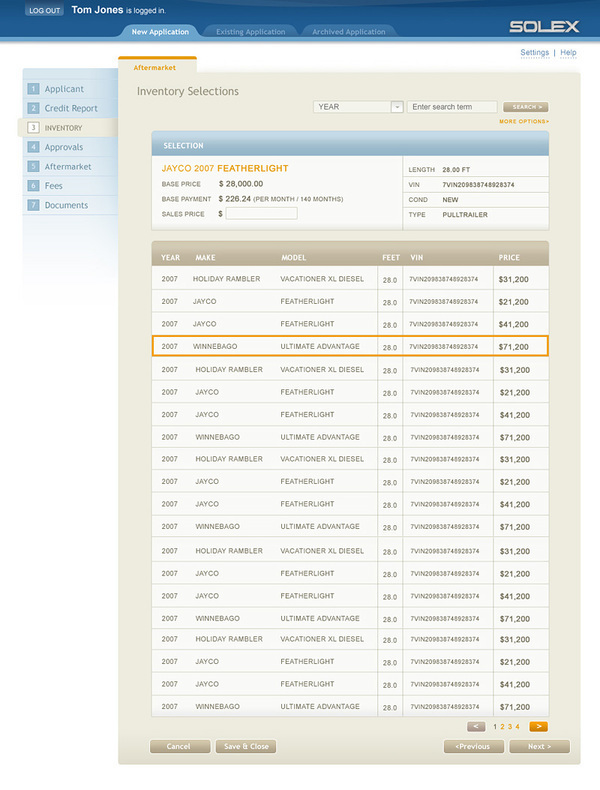This screenshot has height=790, width=600.
Task: Open the Credit Report step in the sidebar
Action: pos(71,108)
